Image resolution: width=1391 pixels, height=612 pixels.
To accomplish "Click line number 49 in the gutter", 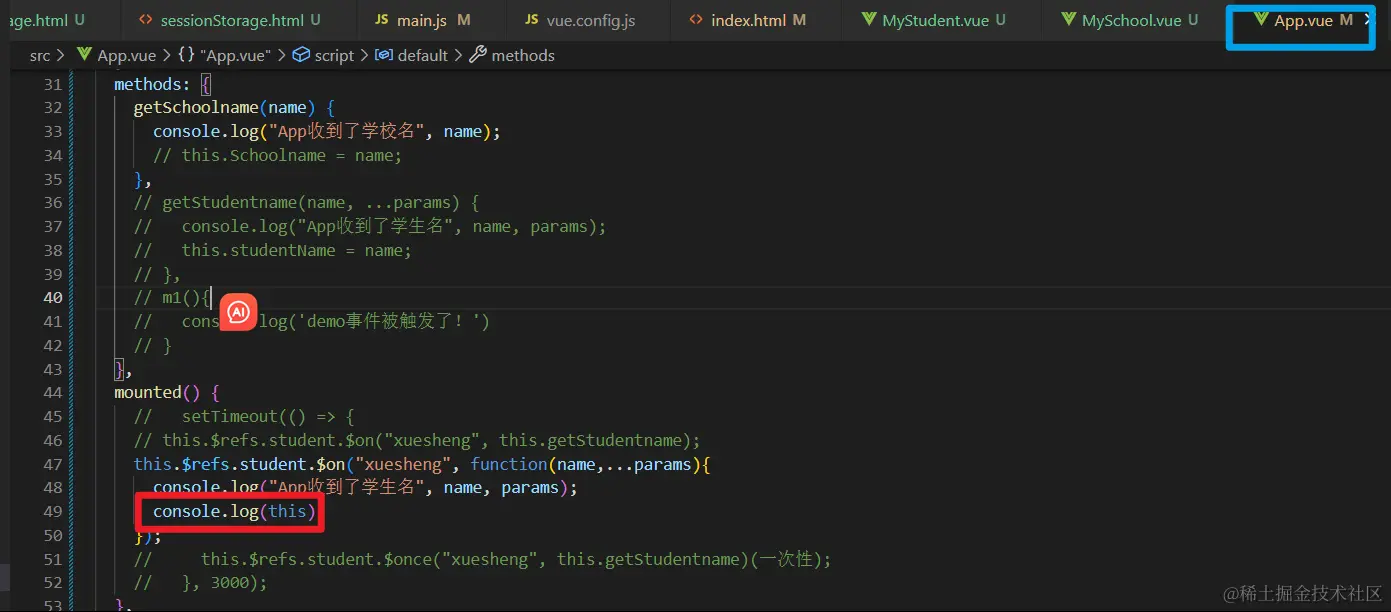I will tap(52, 511).
